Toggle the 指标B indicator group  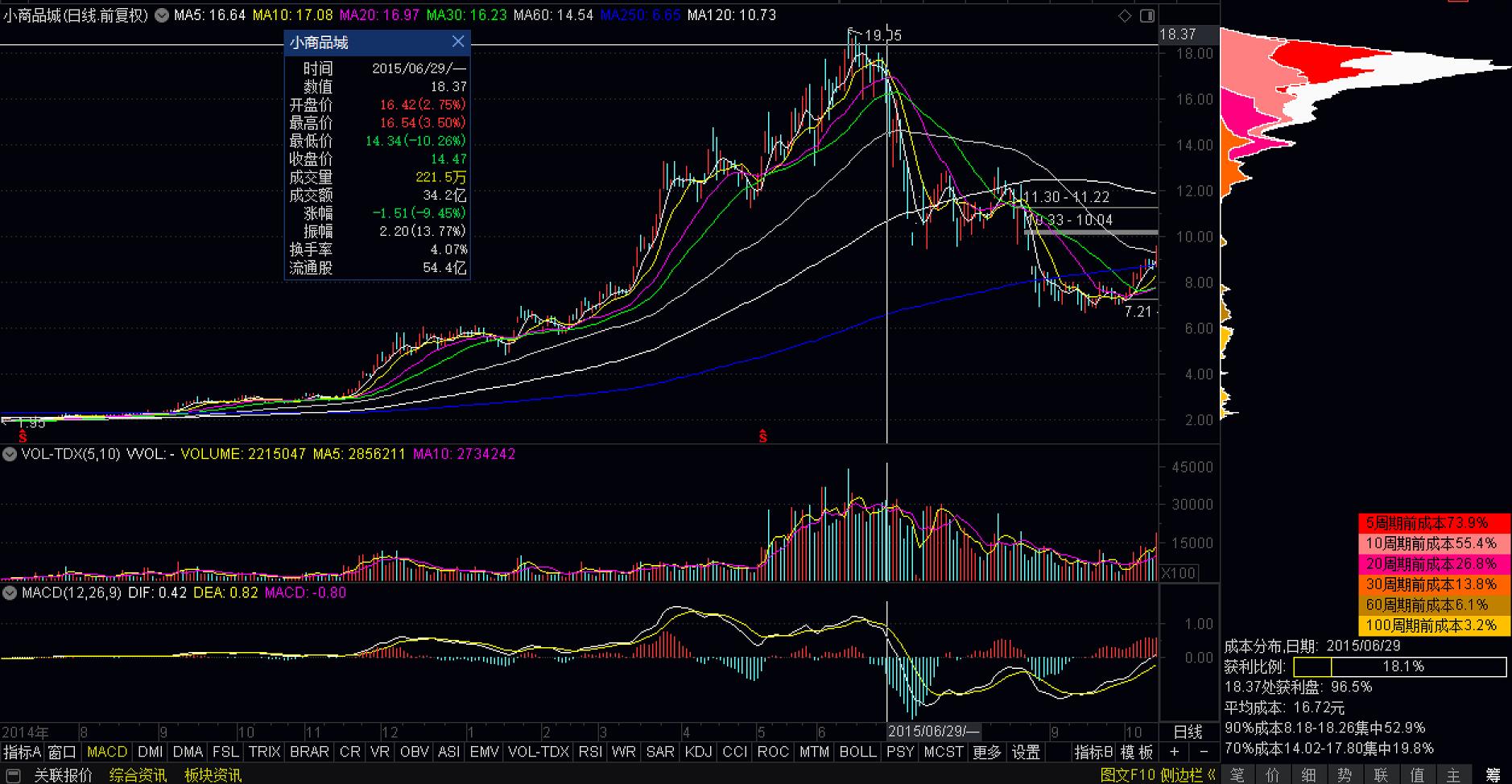coord(1093,752)
